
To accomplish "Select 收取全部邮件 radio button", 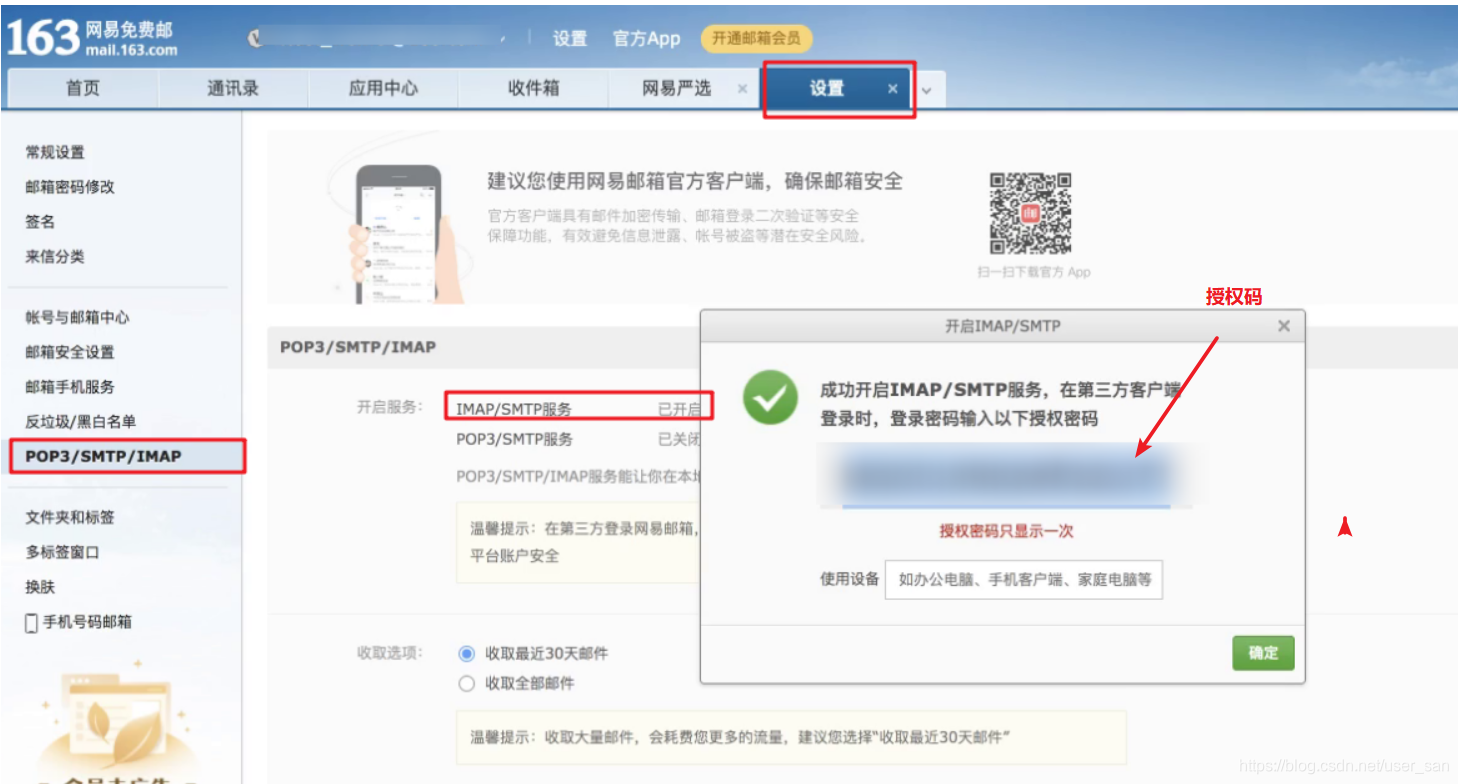I will point(466,684).
